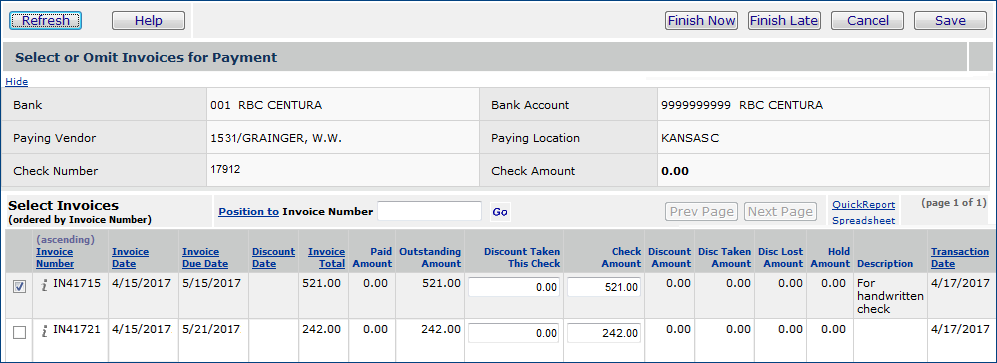The height and width of the screenshot is (363, 997).
Task: Click Finish Later button
Action: click(x=784, y=20)
